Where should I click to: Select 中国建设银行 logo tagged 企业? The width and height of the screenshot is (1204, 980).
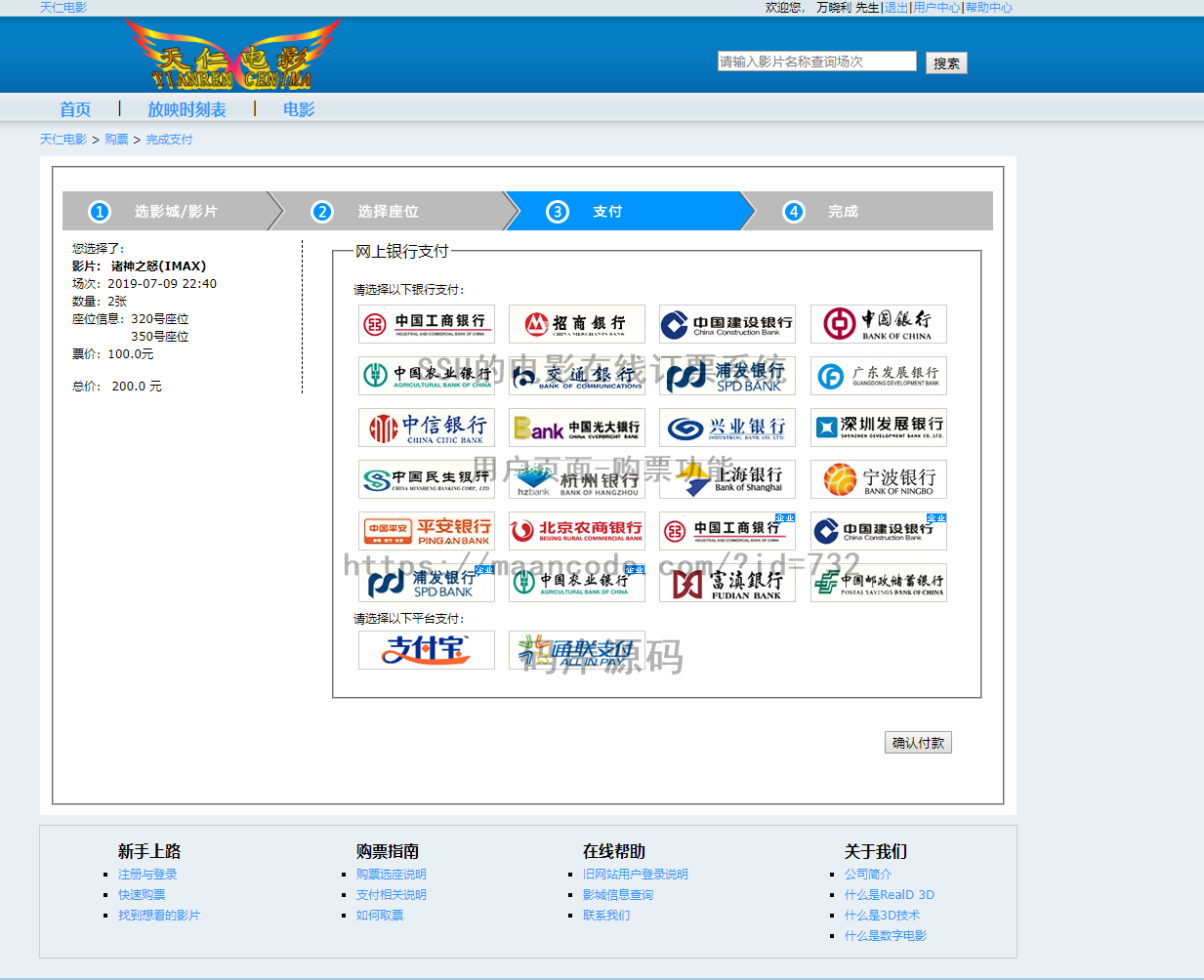[879, 531]
